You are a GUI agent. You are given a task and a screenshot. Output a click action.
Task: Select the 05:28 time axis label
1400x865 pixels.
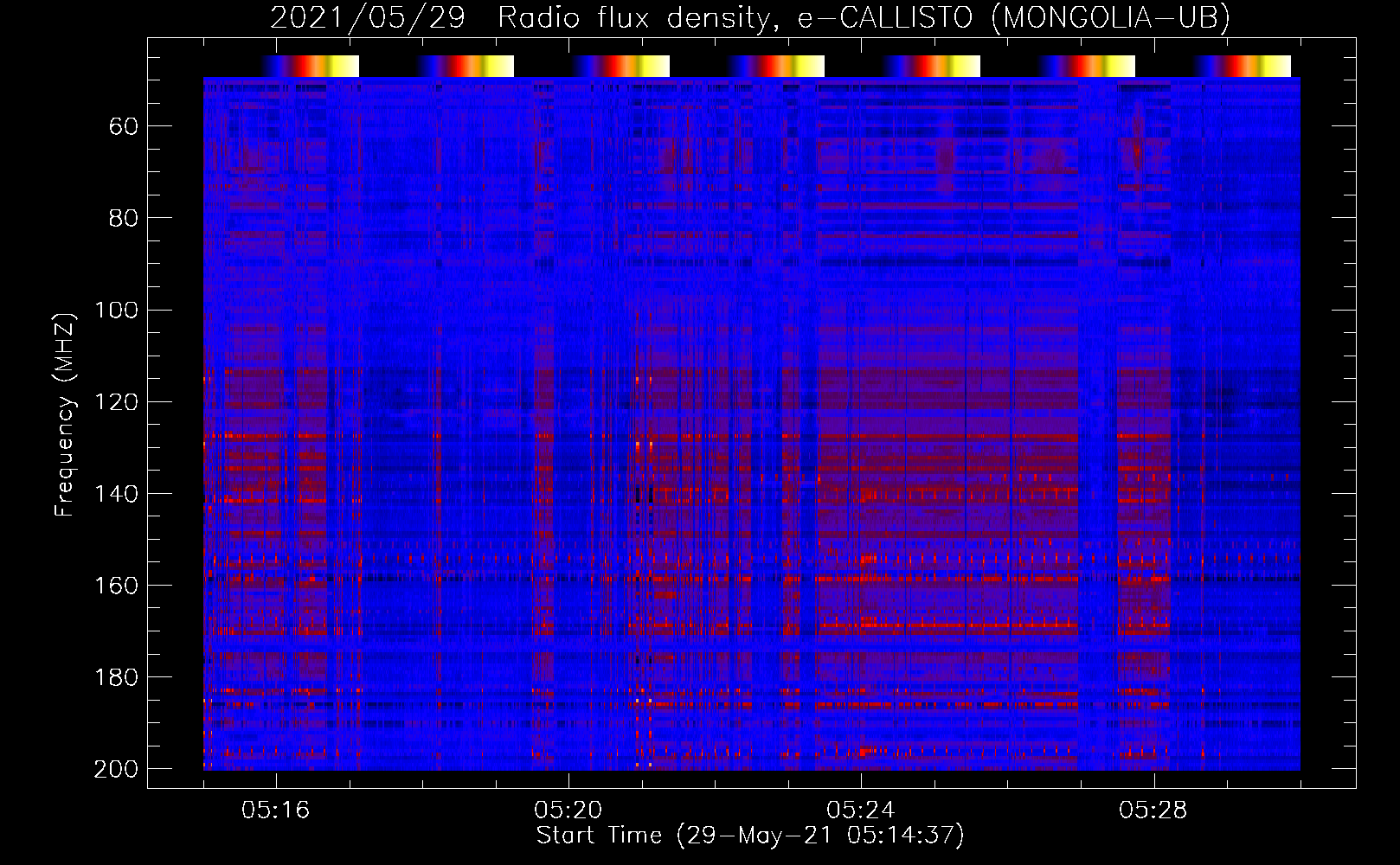point(1153,811)
